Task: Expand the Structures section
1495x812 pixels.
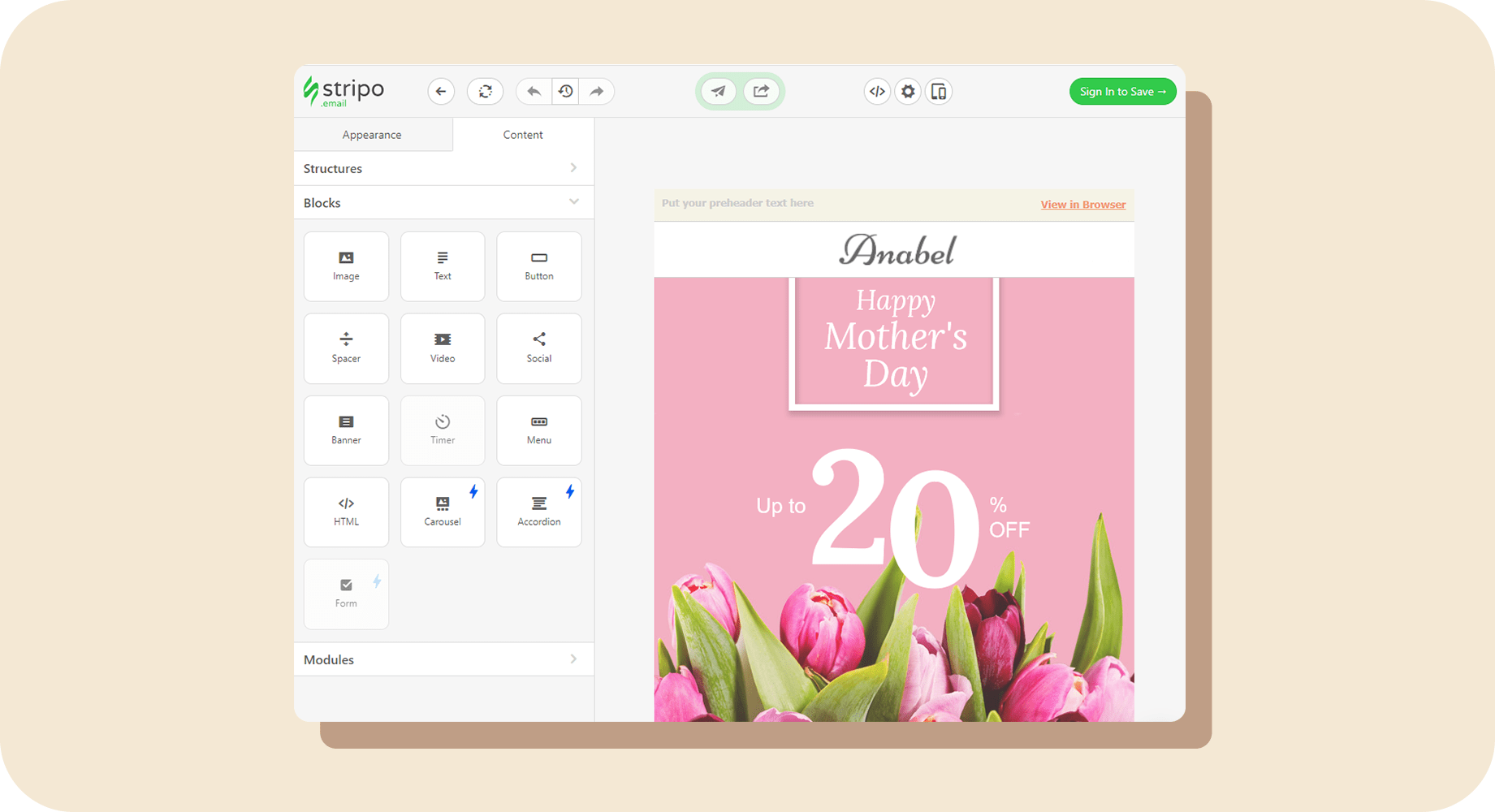Action: pos(443,168)
